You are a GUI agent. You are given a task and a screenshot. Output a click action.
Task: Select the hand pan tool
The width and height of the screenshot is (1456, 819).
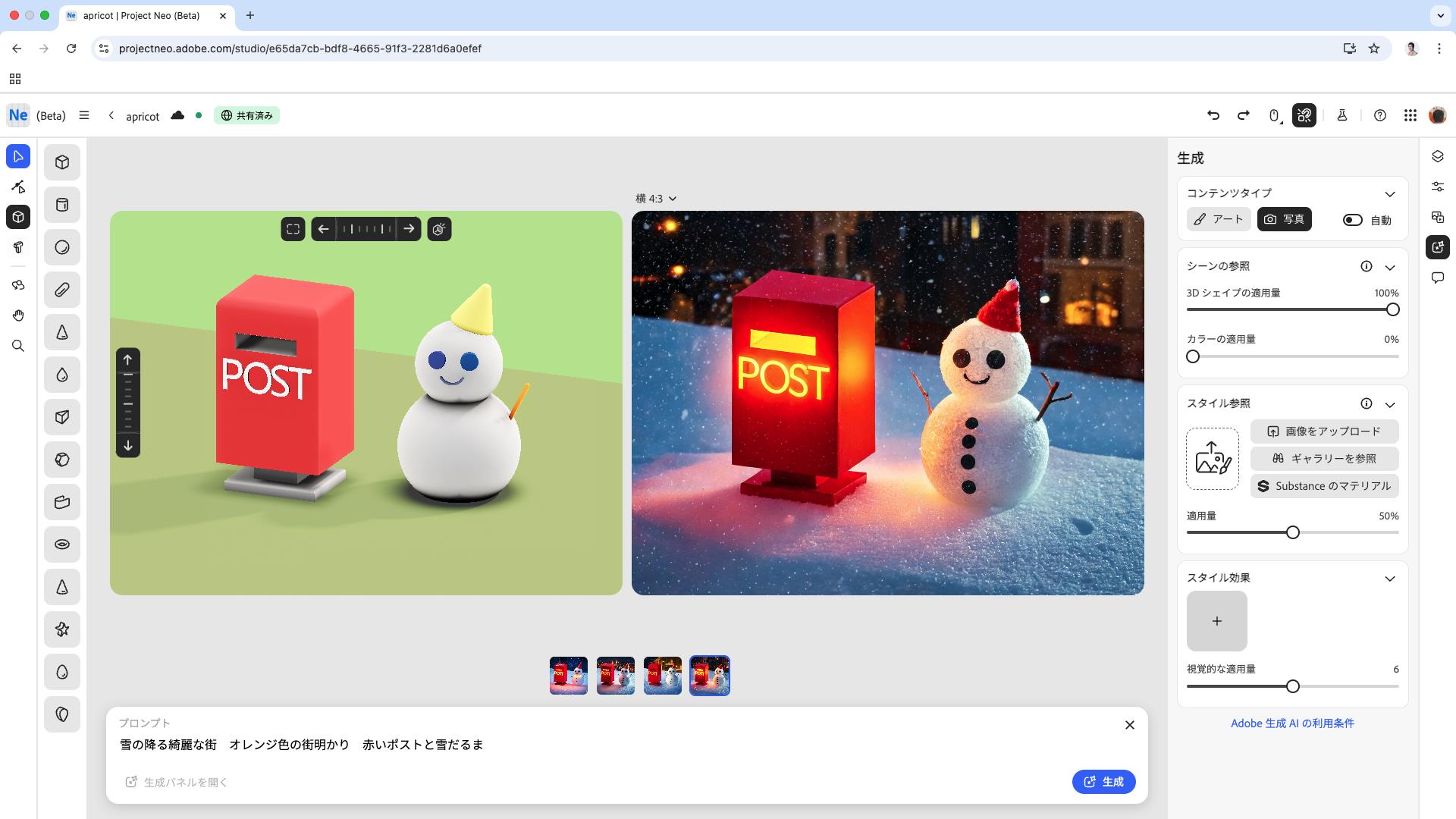18,315
